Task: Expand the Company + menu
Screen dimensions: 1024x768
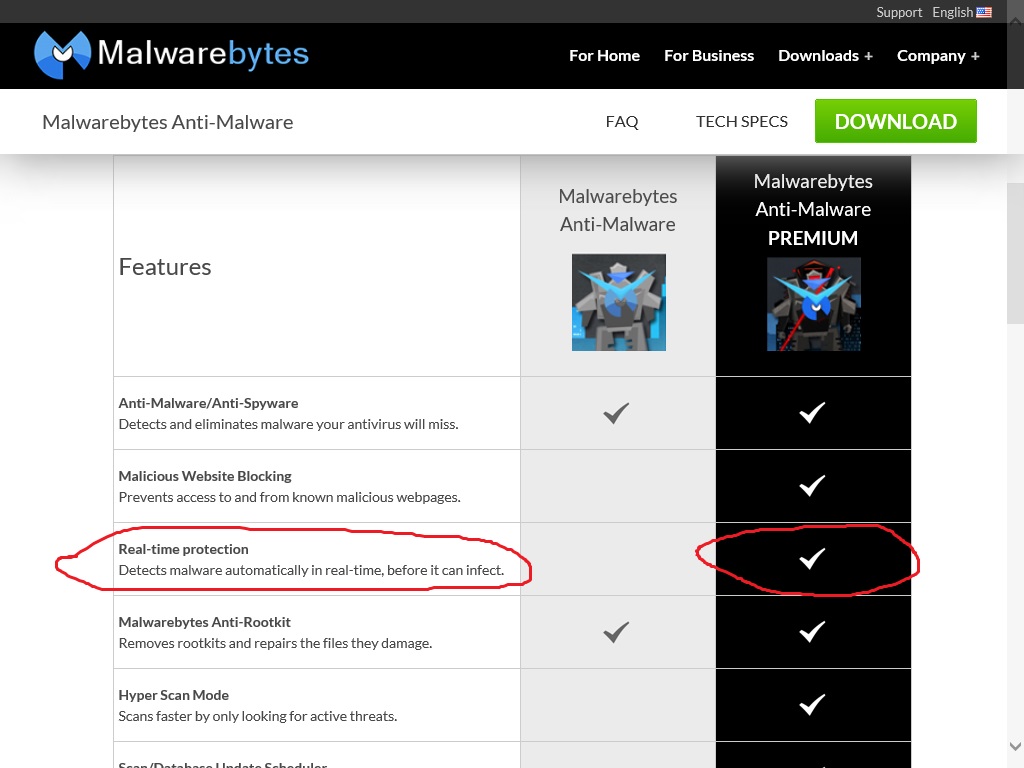Action: click(x=938, y=56)
